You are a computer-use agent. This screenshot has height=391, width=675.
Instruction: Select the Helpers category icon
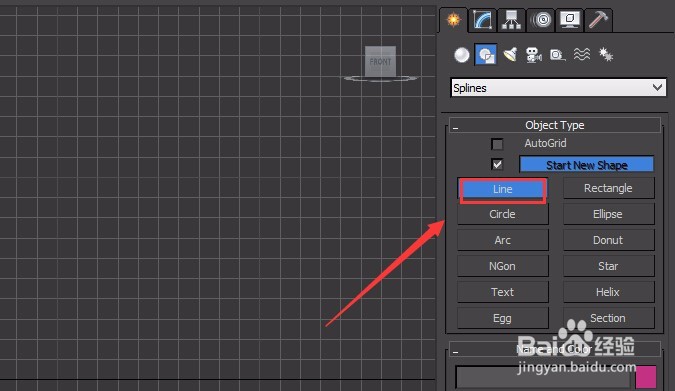coord(557,55)
